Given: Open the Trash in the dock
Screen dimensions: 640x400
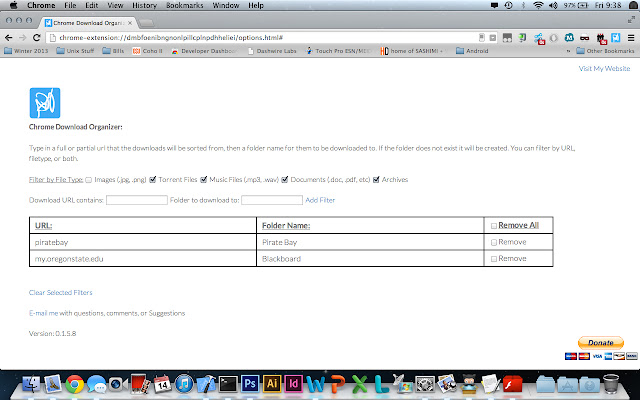Looking at the screenshot, I should click(x=611, y=384).
